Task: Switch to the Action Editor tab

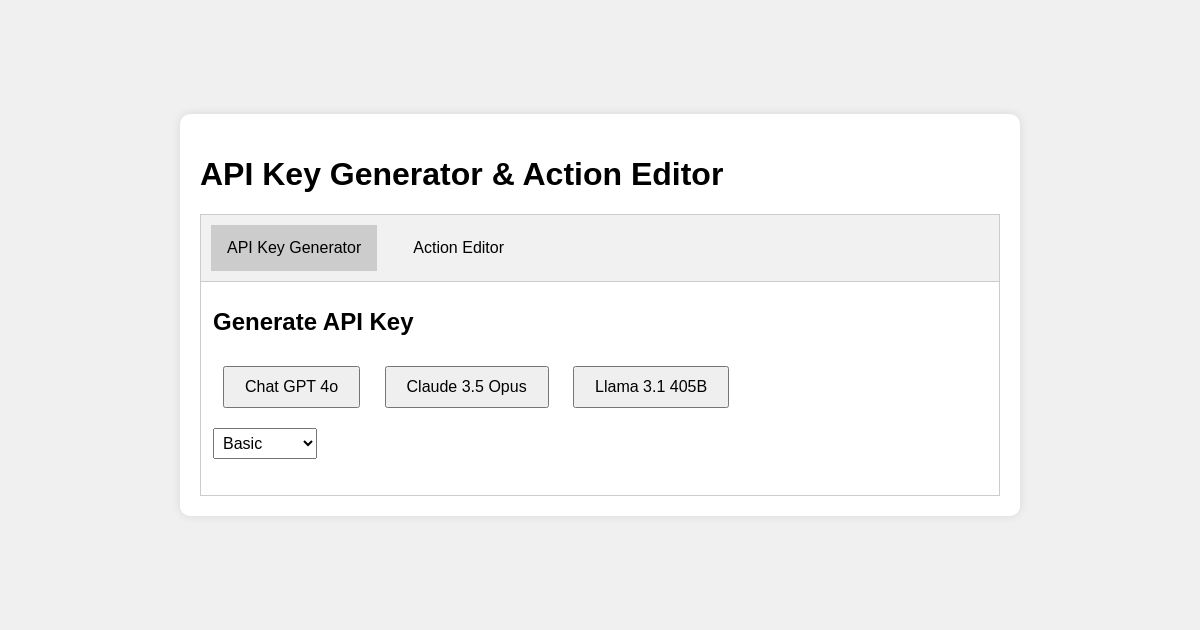Action: (458, 248)
